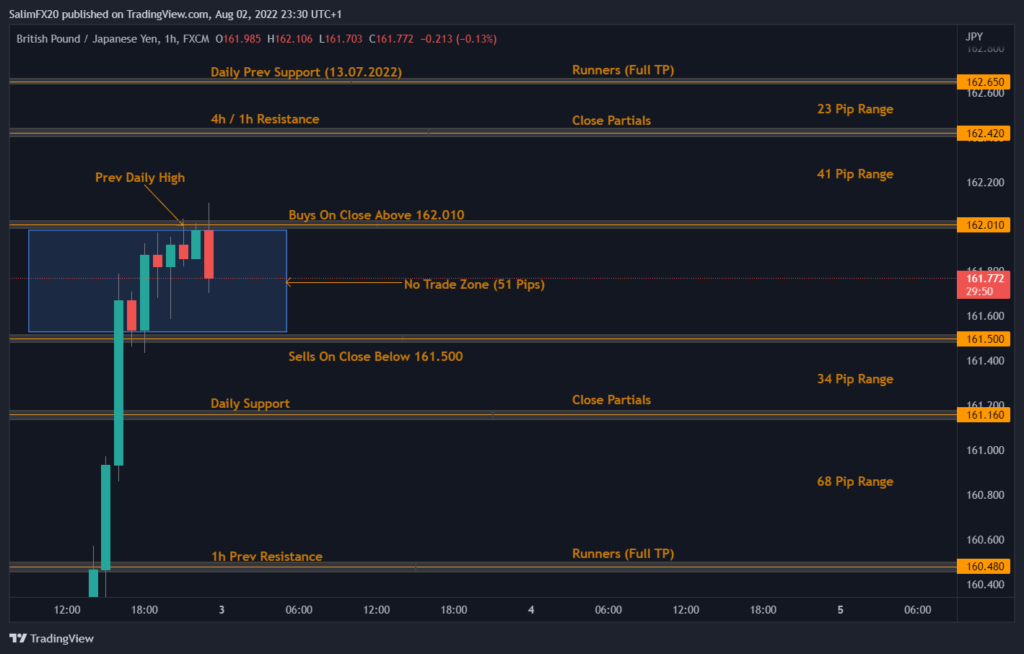Click the '68 Pip Range' annotation

(x=855, y=482)
